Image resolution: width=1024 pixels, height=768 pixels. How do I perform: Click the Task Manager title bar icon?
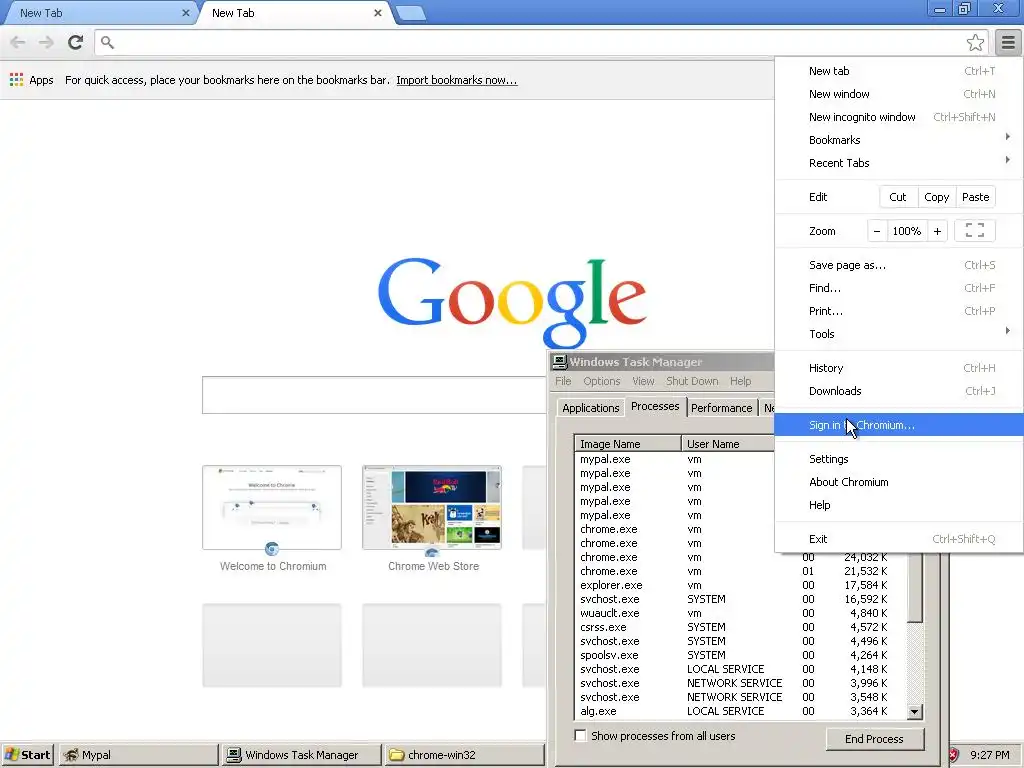pyautogui.click(x=560, y=362)
